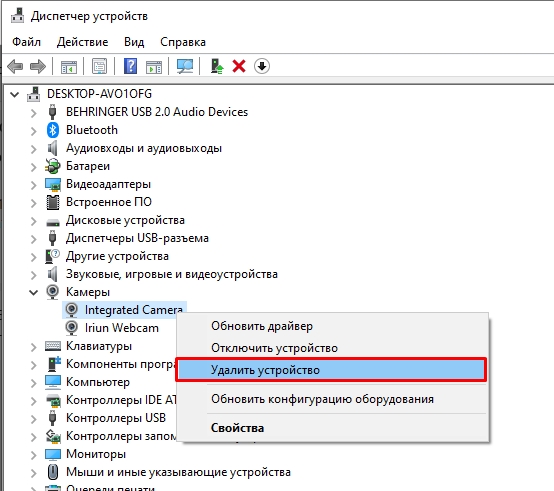Click the Properties sheet toolbar icon
Image resolution: width=554 pixels, height=491 pixels.
click(x=100, y=66)
